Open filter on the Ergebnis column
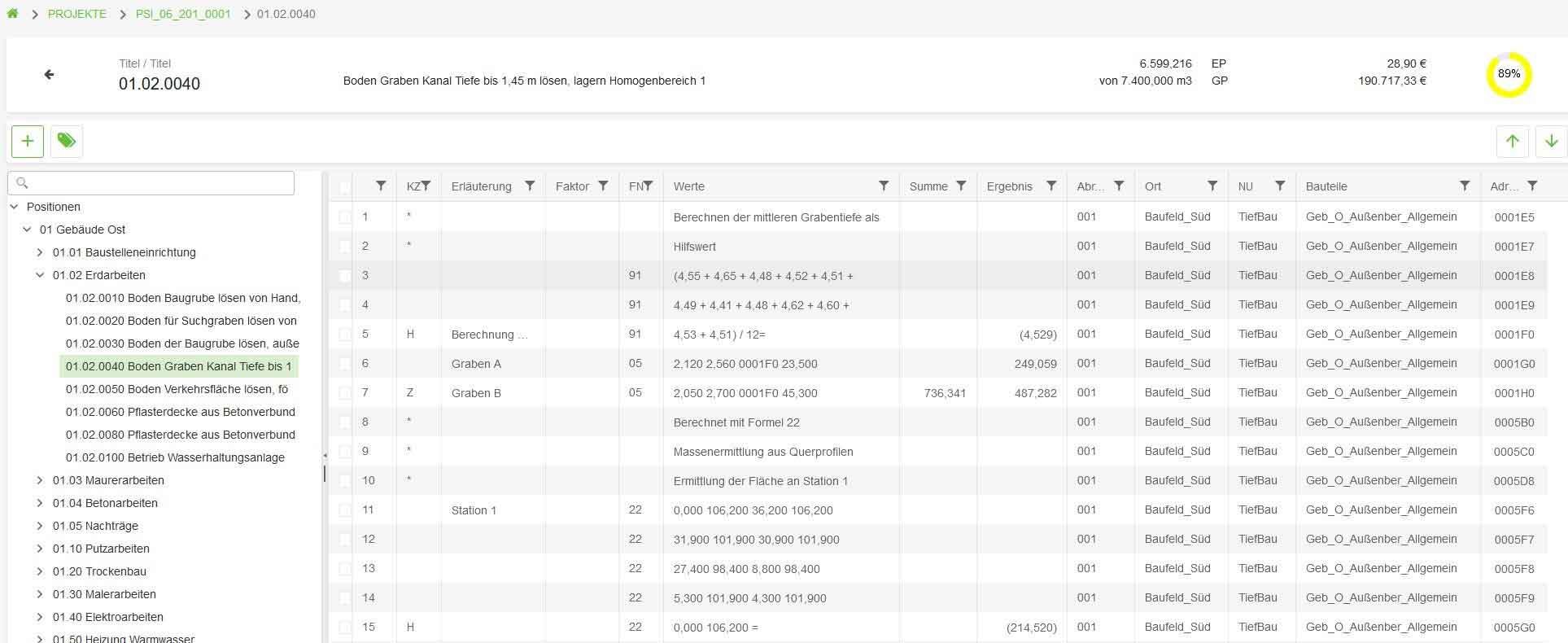 coord(1051,186)
